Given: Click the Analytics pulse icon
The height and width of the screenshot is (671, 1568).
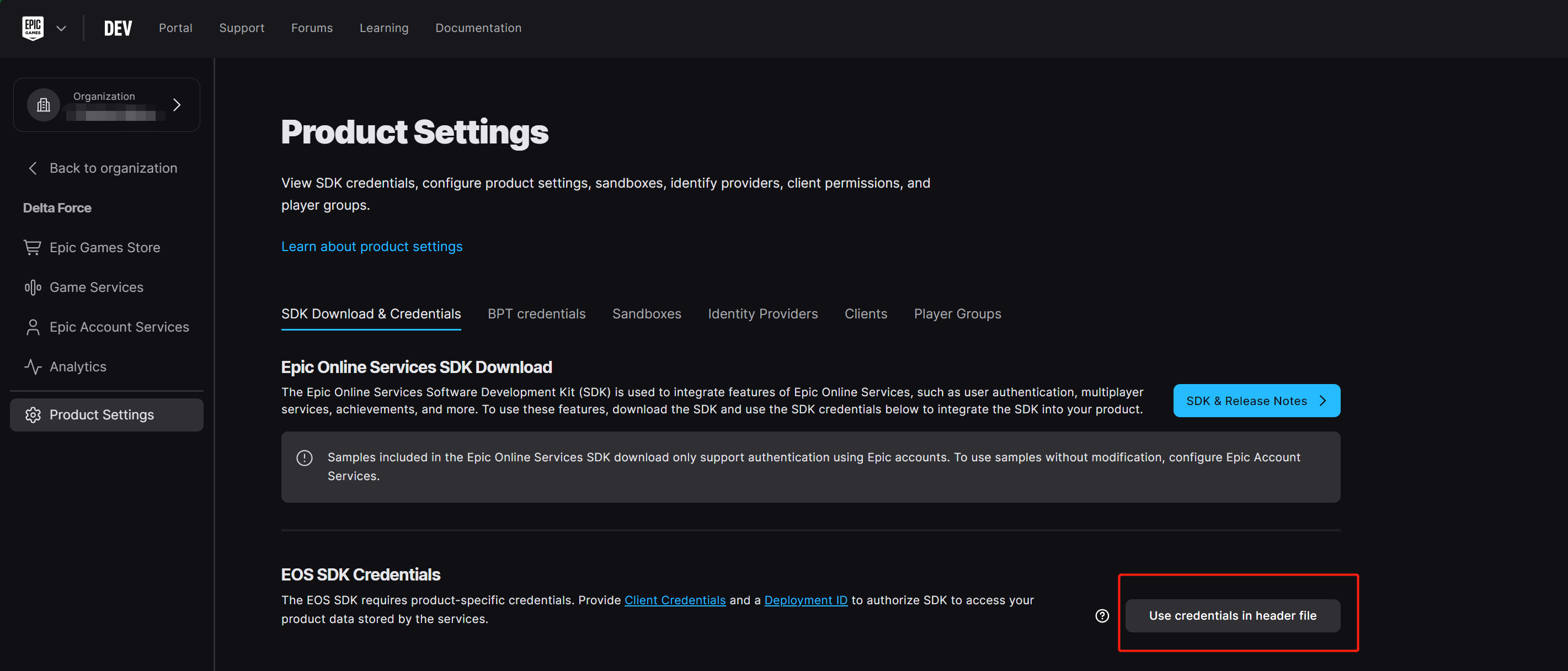Looking at the screenshot, I should click(32, 366).
